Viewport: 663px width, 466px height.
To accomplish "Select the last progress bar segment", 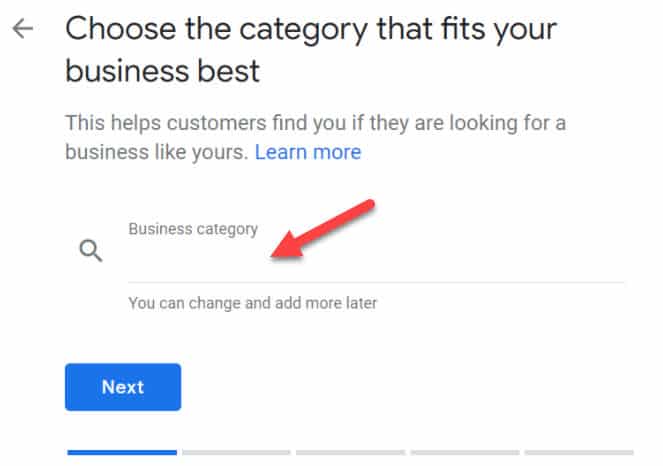I will pos(578,452).
